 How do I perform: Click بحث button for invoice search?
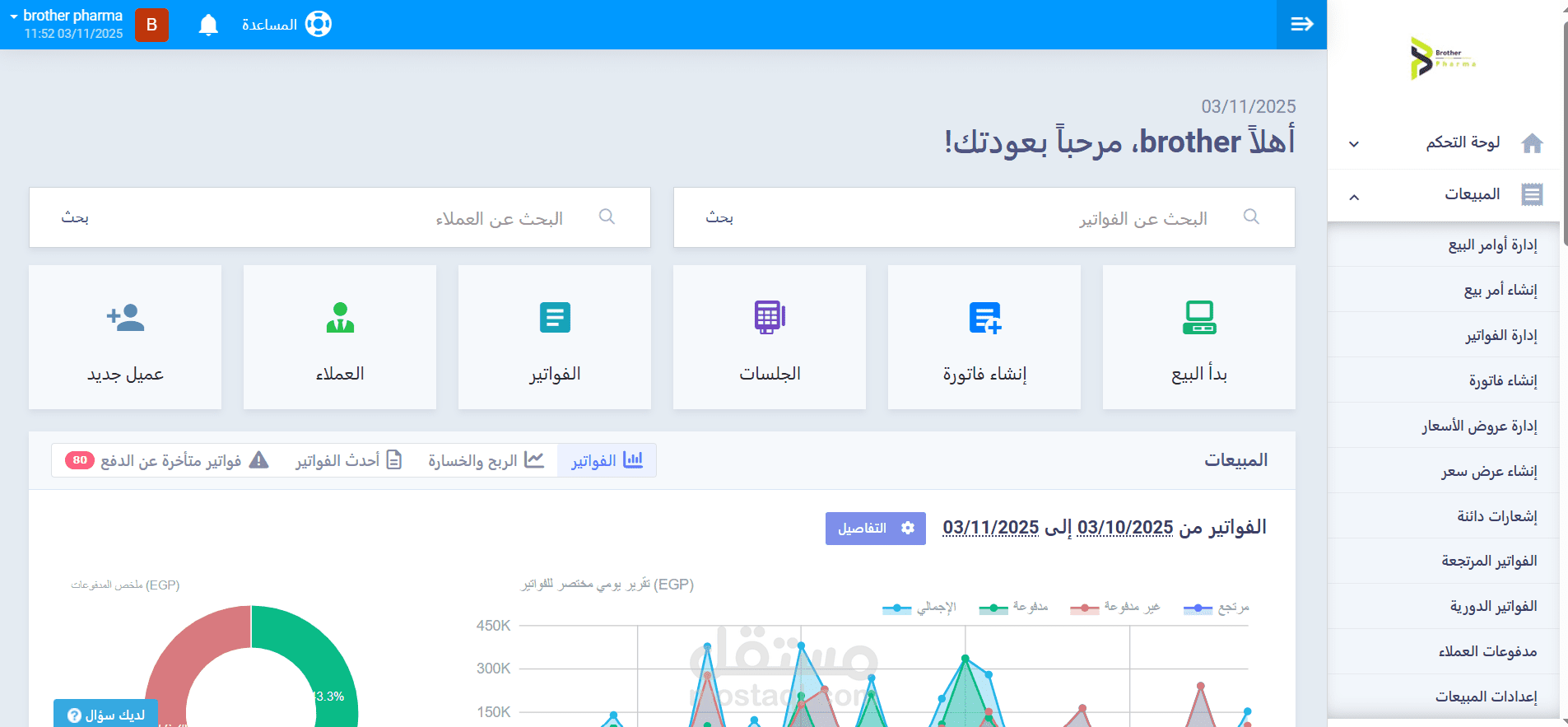point(719,217)
